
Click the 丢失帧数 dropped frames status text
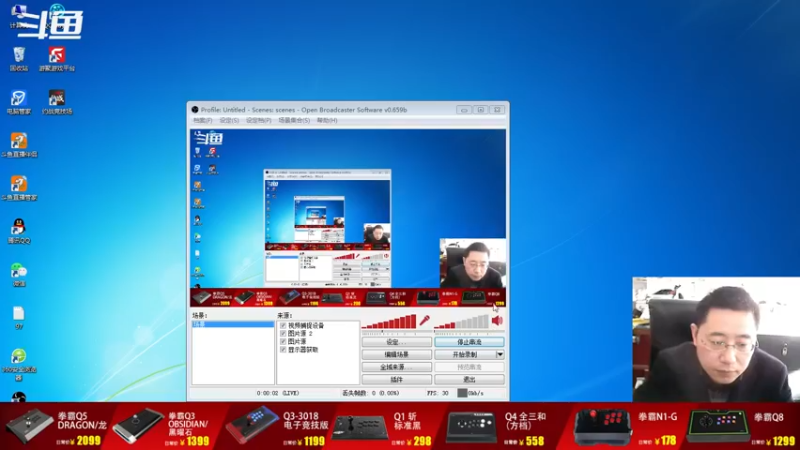371,393
